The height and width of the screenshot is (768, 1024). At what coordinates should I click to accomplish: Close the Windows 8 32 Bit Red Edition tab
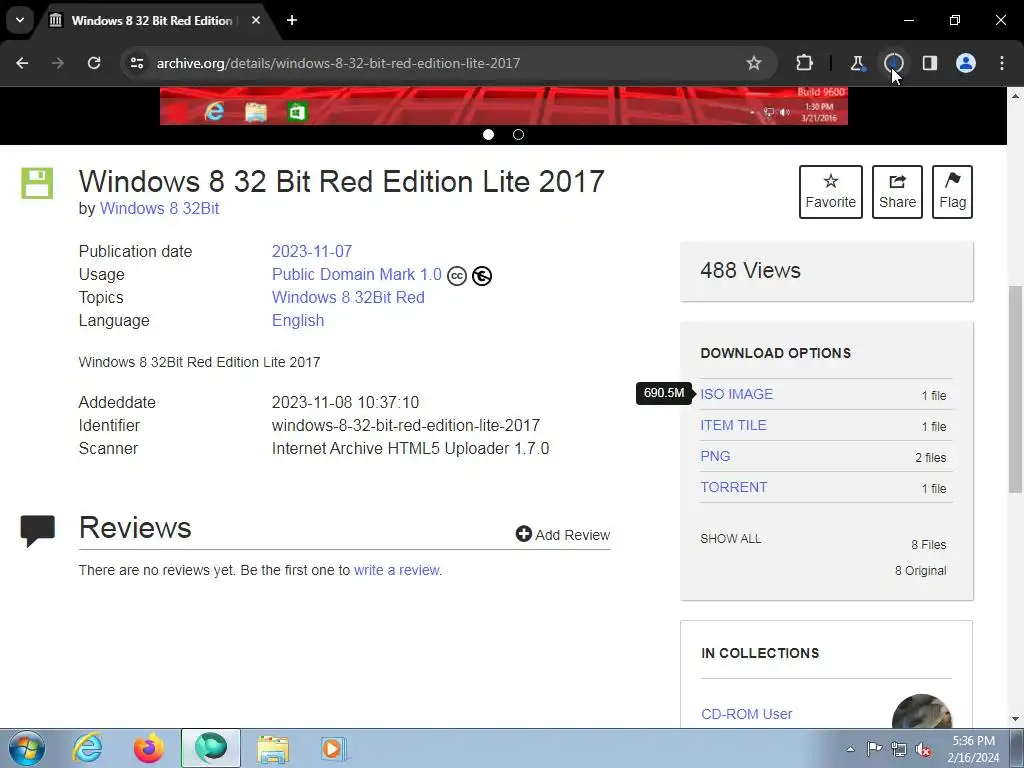pyautogui.click(x=256, y=20)
